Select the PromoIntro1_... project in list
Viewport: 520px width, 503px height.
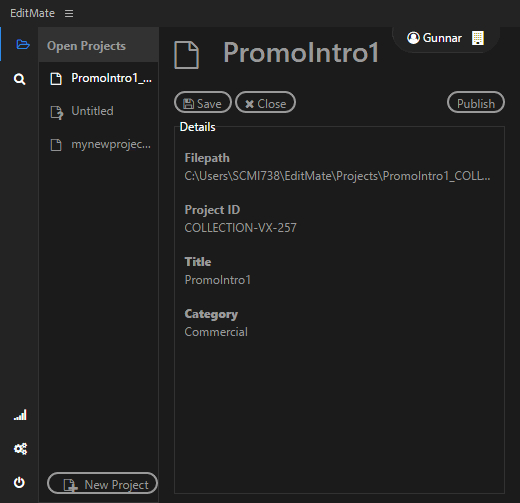(x=99, y=78)
